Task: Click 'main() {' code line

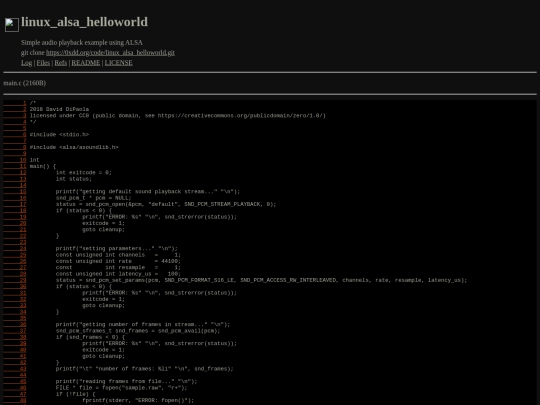Action: click(43, 166)
